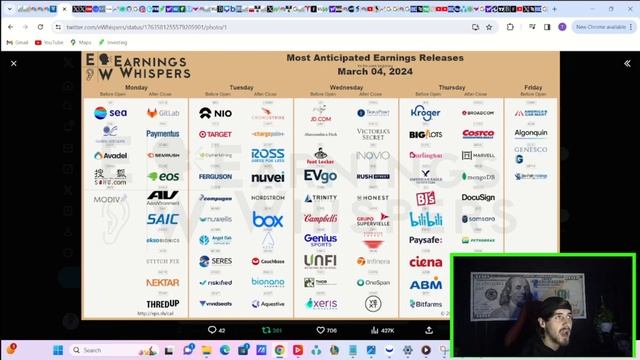Click the box logo under Tuesday
Image resolution: width=640 pixels, height=360 pixels.
pos(268,220)
